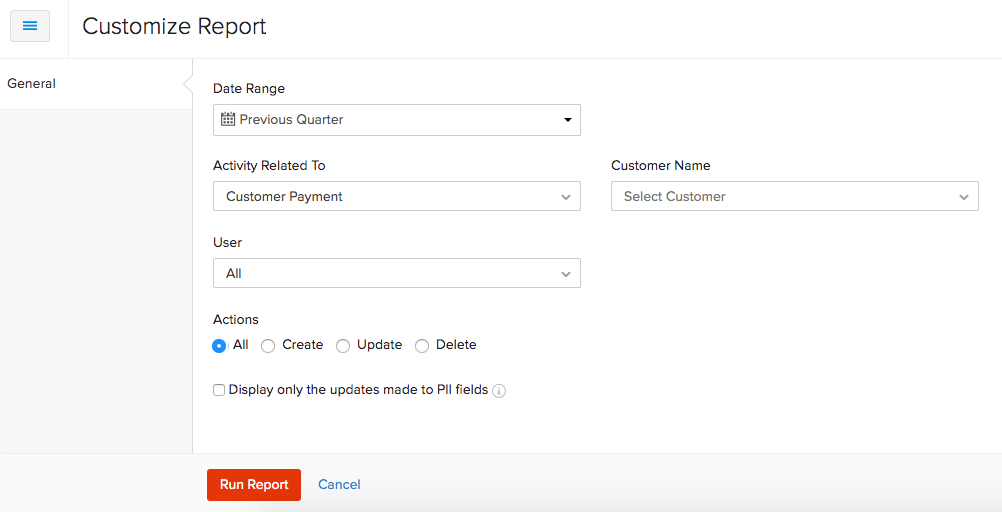The width and height of the screenshot is (1002, 512).
Task: Choose the Create action radio button
Action: 268,346
